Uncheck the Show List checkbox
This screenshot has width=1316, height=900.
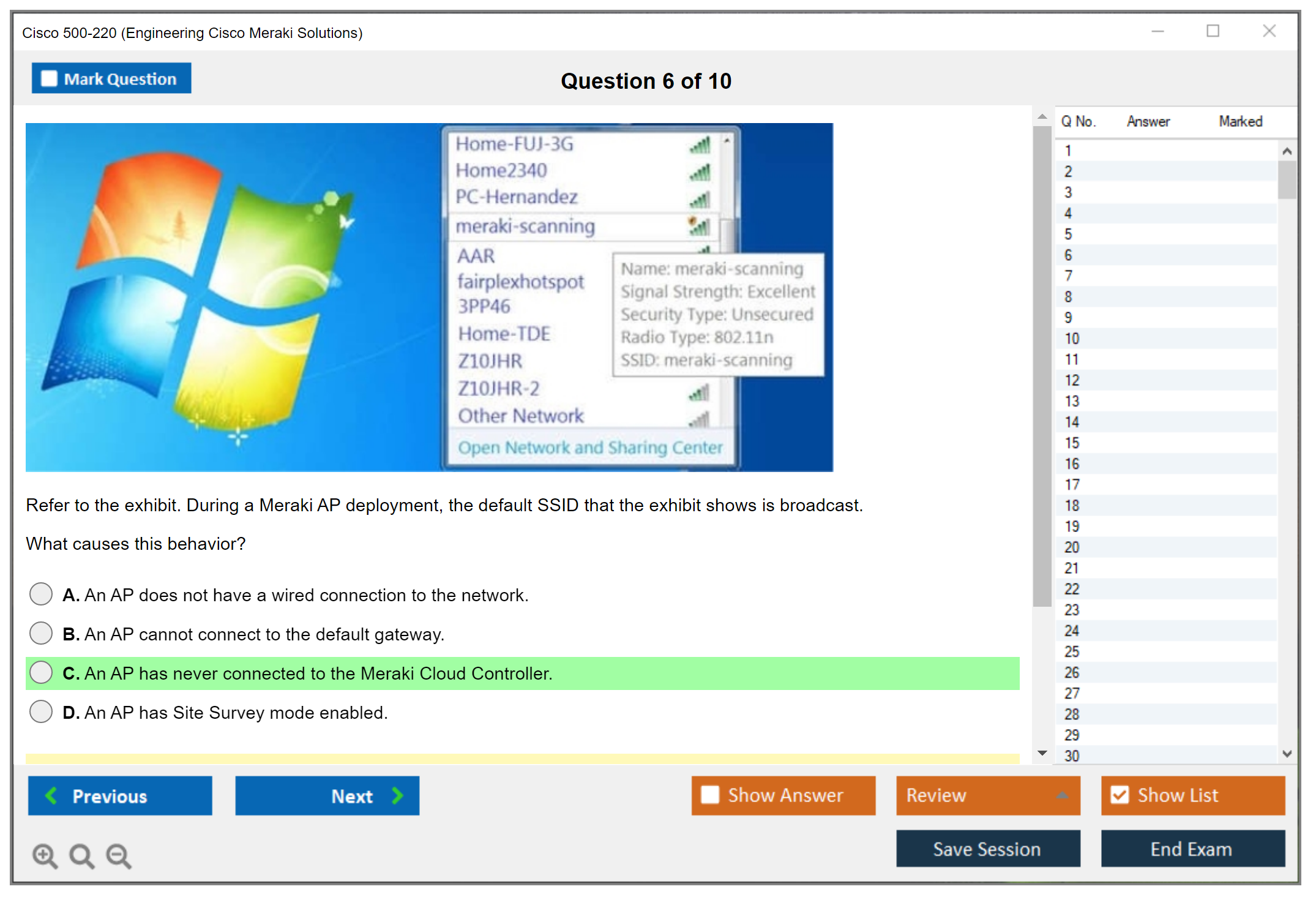click(x=1120, y=795)
